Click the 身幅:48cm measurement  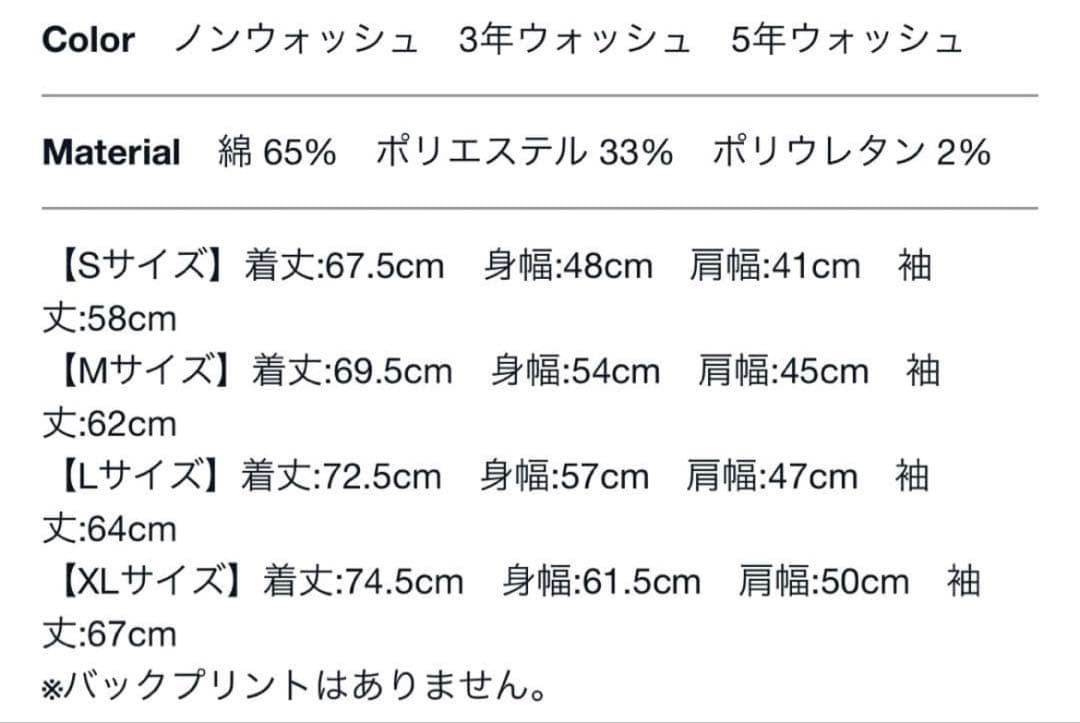[568, 267]
